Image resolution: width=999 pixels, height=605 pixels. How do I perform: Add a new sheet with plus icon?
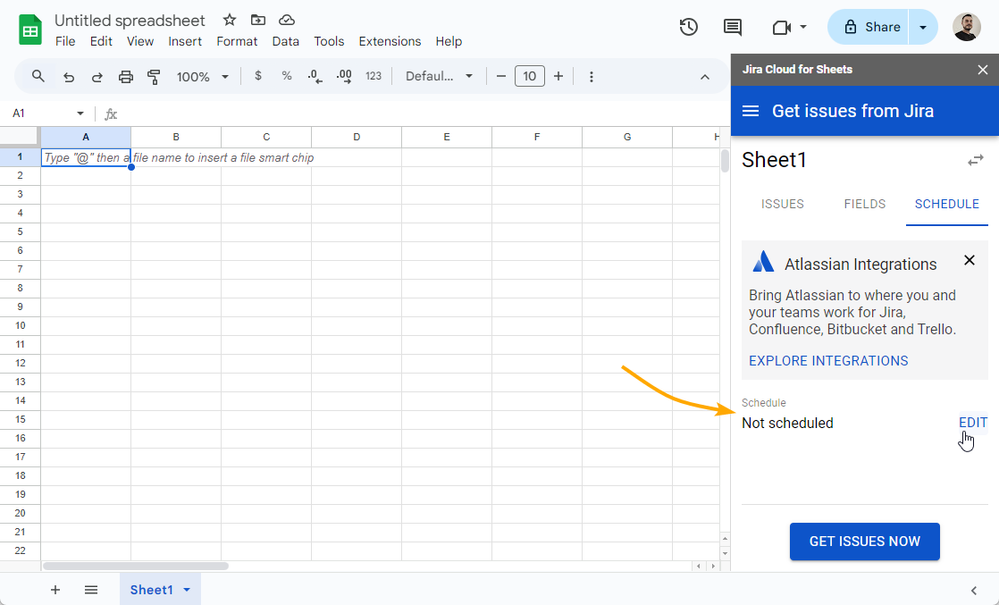tap(55, 590)
